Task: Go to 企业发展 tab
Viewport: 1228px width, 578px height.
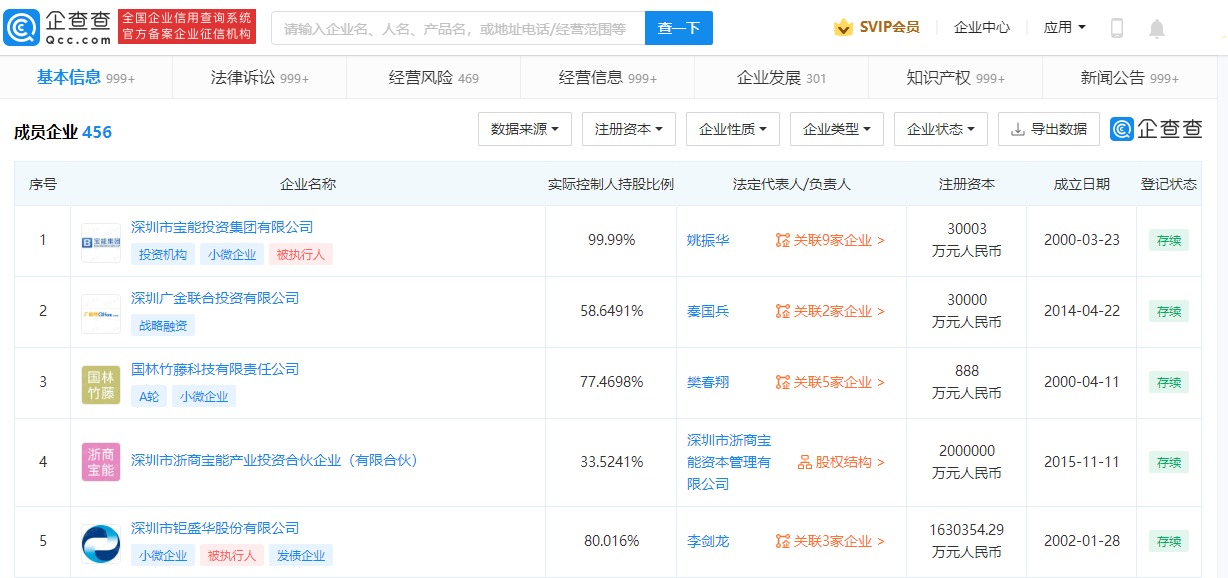Action: (x=782, y=78)
